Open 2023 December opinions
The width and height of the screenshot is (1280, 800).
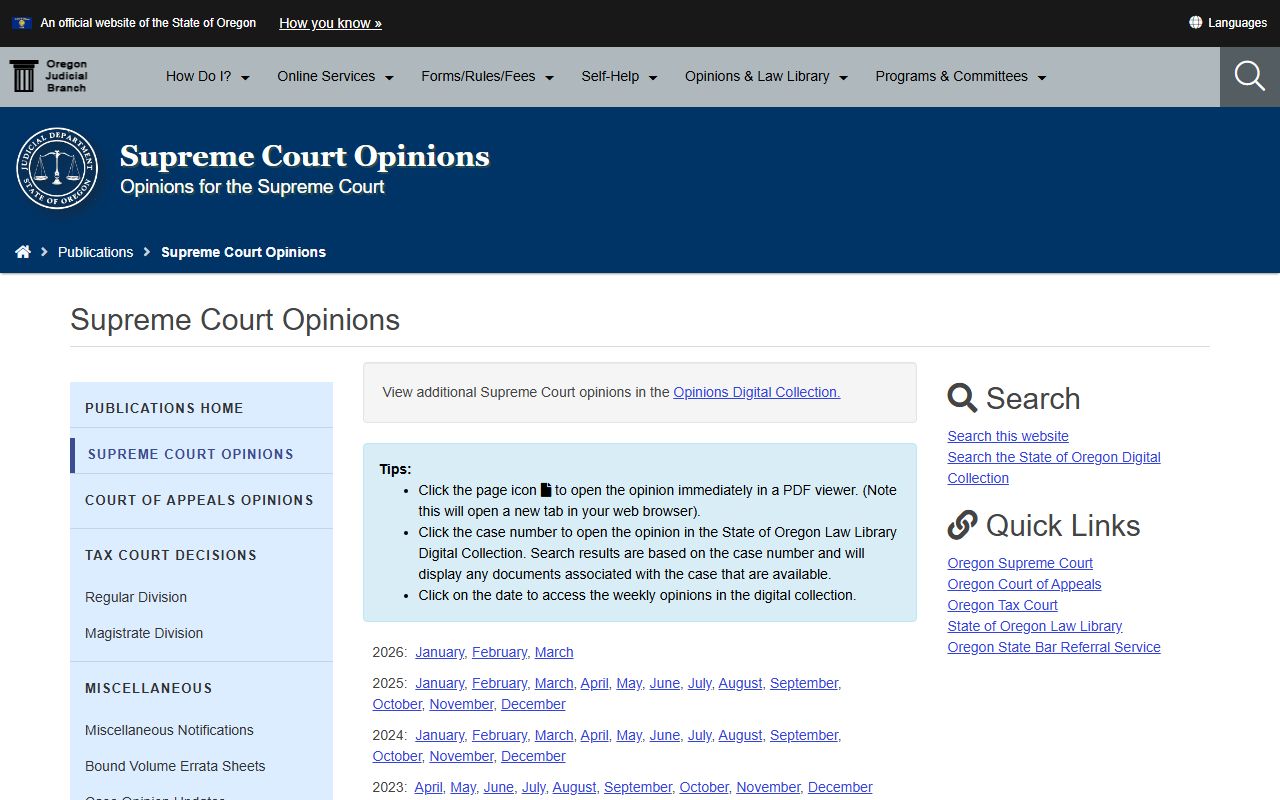pyautogui.click(x=840, y=787)
